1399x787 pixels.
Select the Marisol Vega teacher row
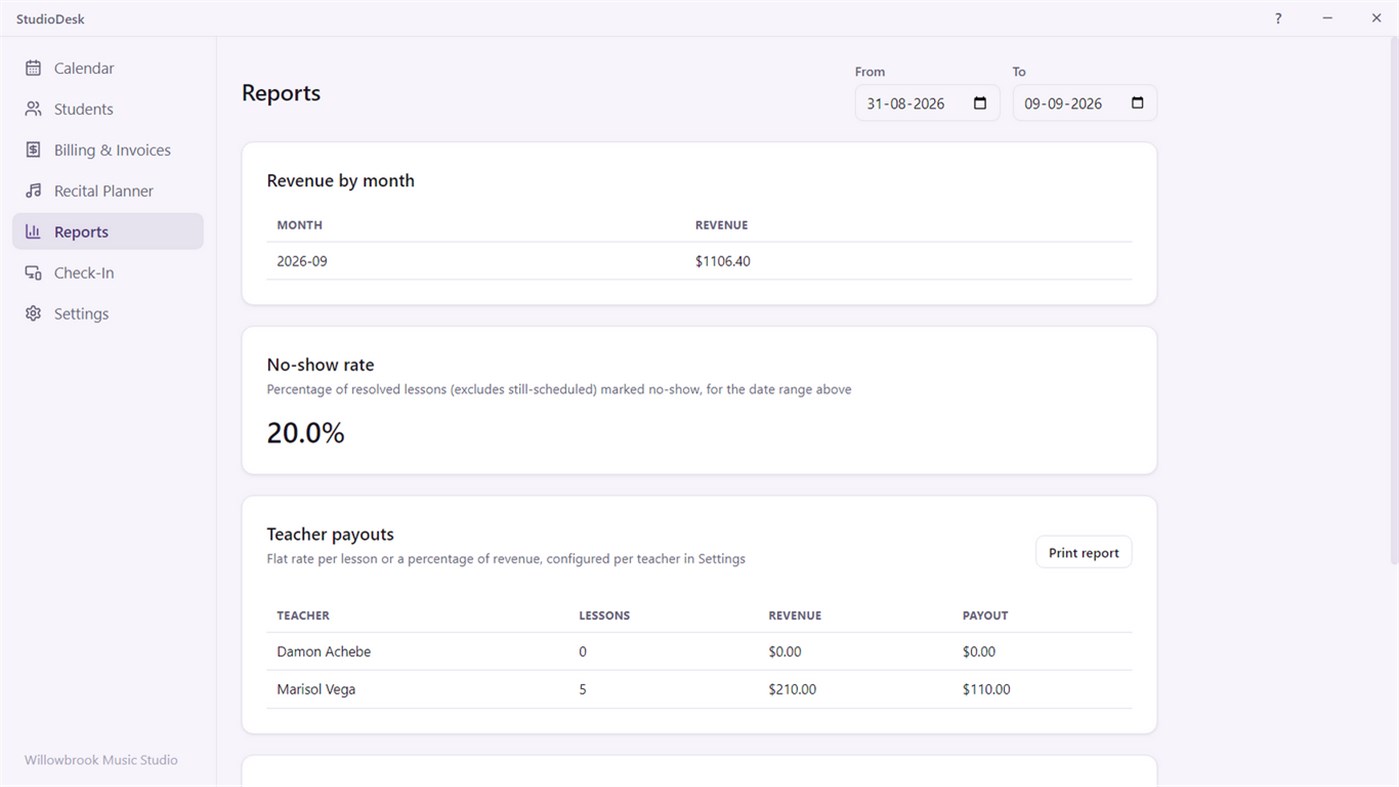(699, 690)
